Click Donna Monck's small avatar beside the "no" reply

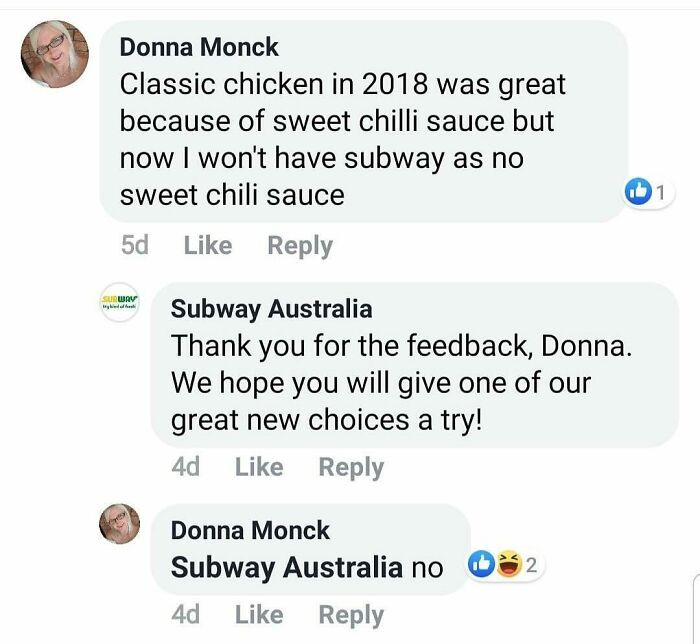[x=120, y=524]
